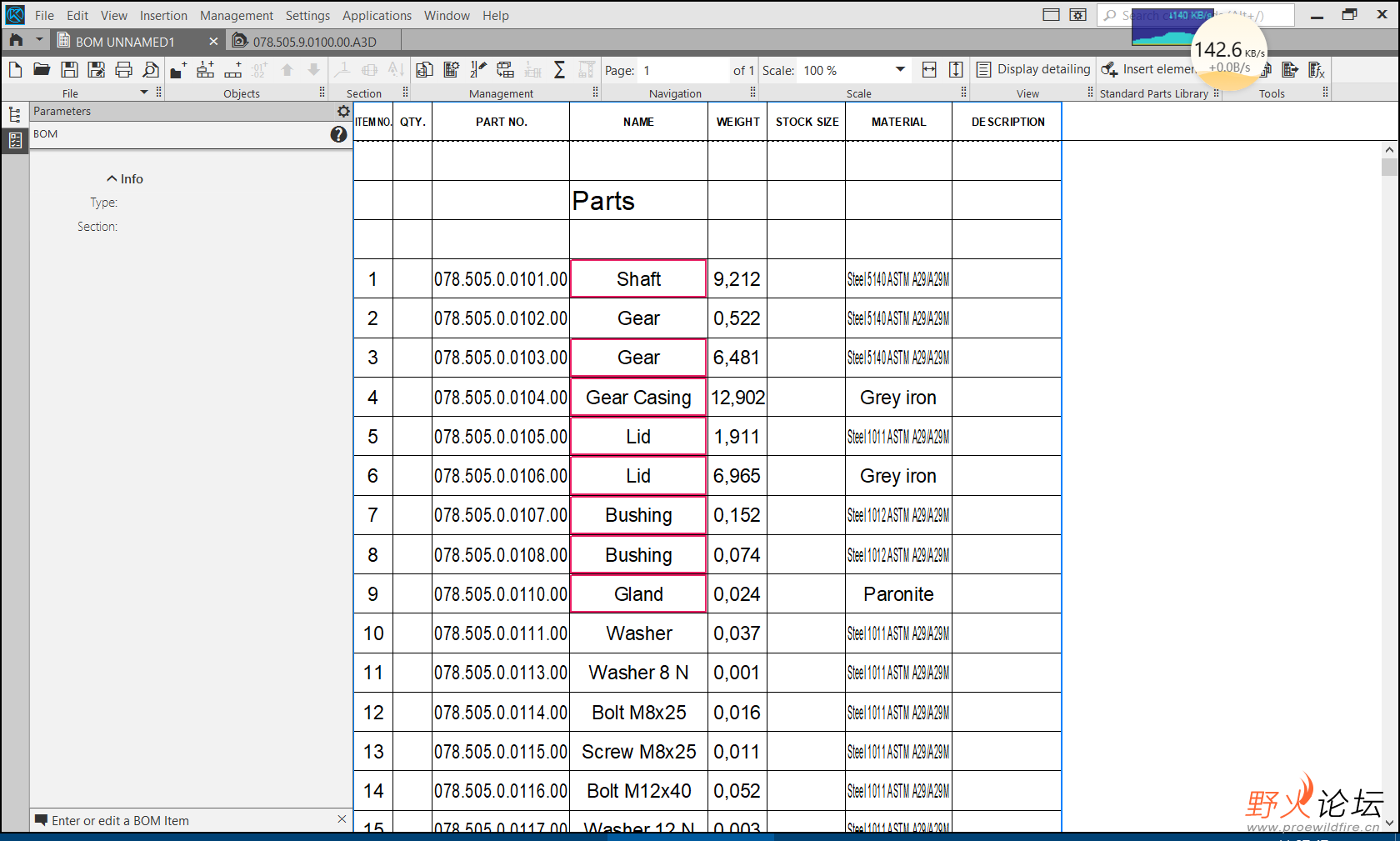This screenshot has height=841, width=1400.
Task: Click the synchronize table icon in Management
Action: (505, 70)
